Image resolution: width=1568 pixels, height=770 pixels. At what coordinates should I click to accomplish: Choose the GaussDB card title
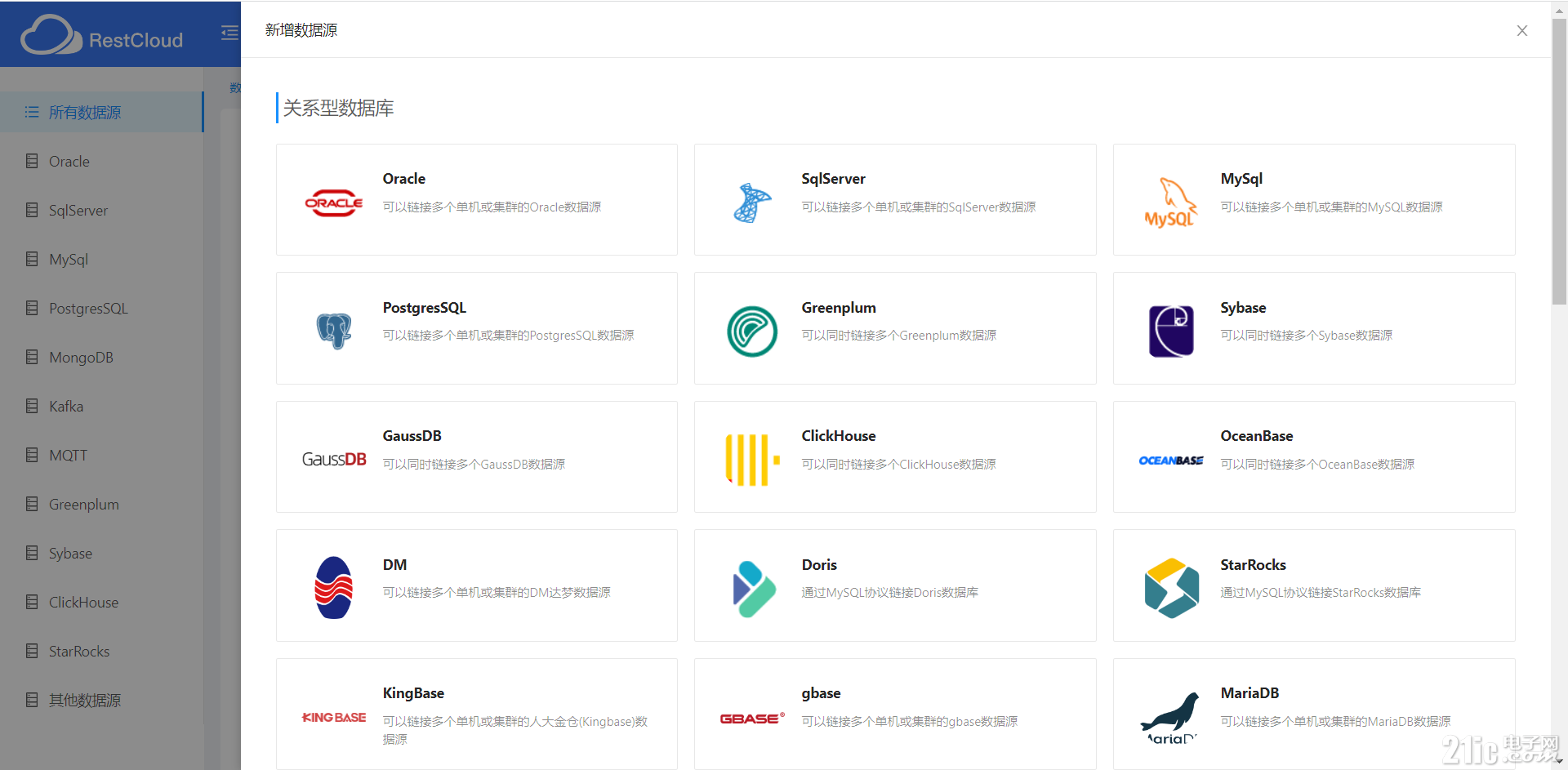pos(412,436)
